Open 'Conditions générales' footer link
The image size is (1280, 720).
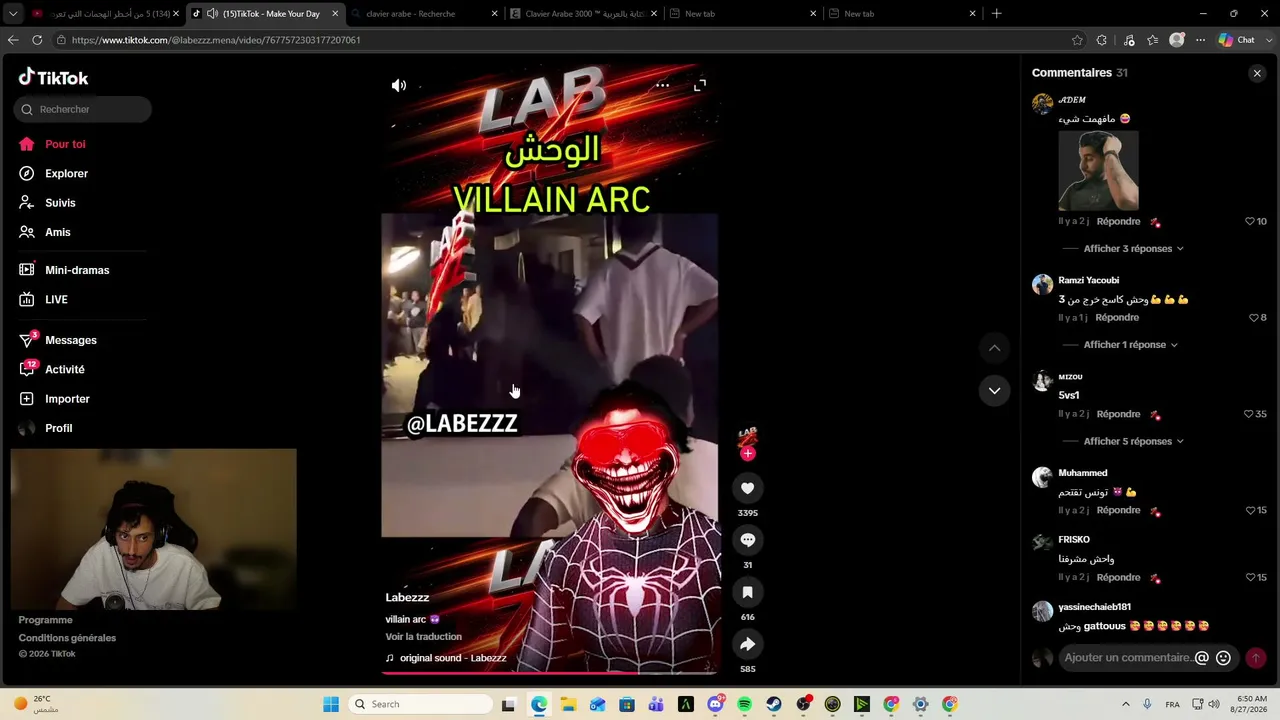point(67,638)
